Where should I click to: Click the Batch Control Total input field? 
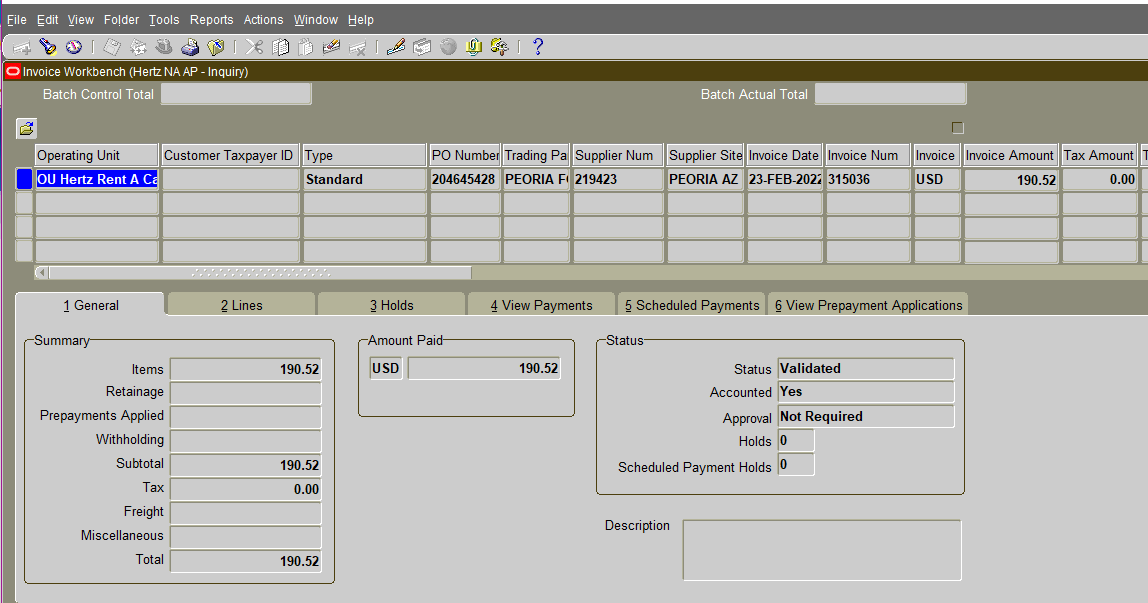pyautogui.click(x=235, y=93)
